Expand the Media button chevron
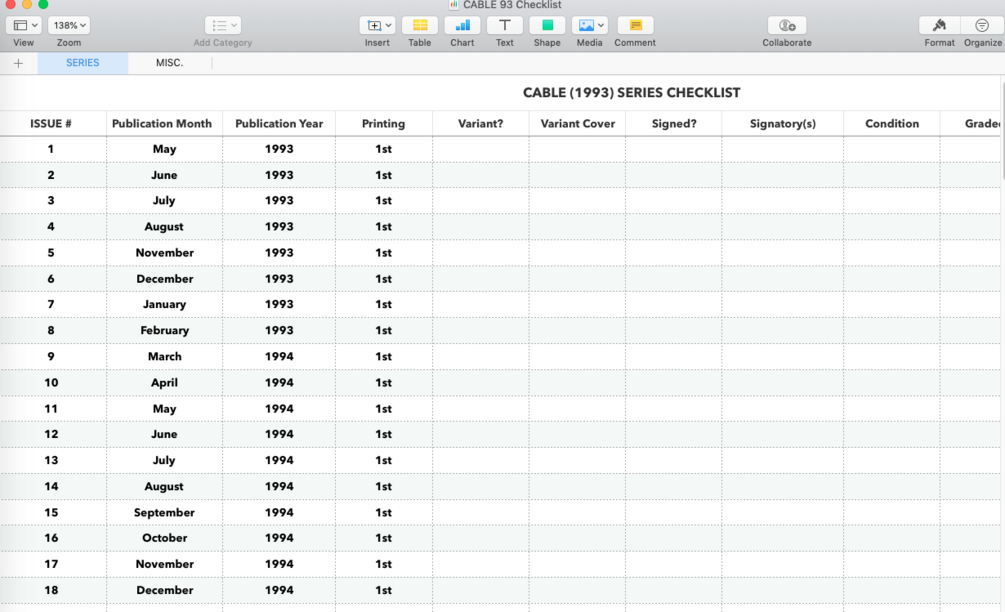 [x=601, y=26]
